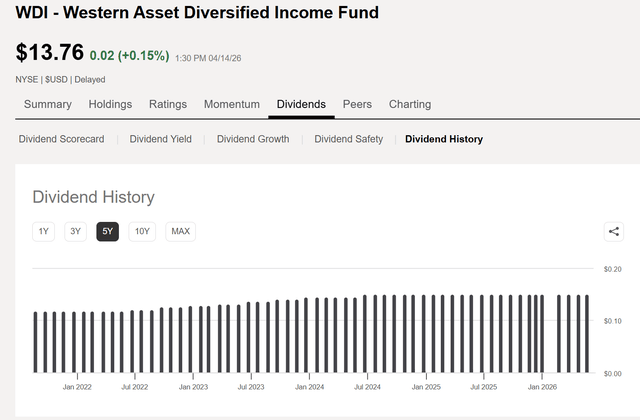Select the 10Y time range
Screen dimensions: 640x420
(142, 231)
